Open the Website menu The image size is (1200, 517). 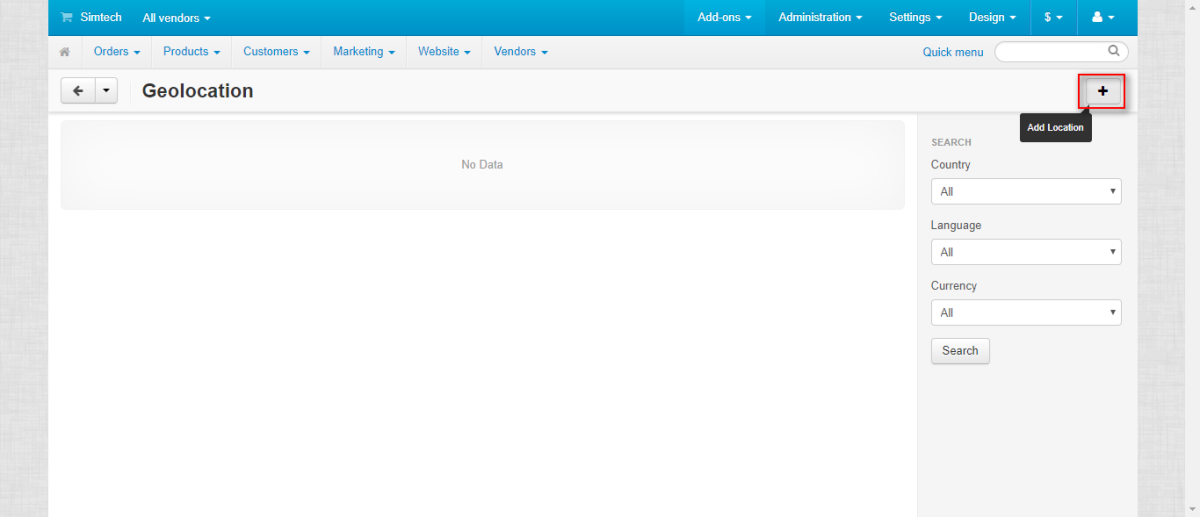point(444,52)
